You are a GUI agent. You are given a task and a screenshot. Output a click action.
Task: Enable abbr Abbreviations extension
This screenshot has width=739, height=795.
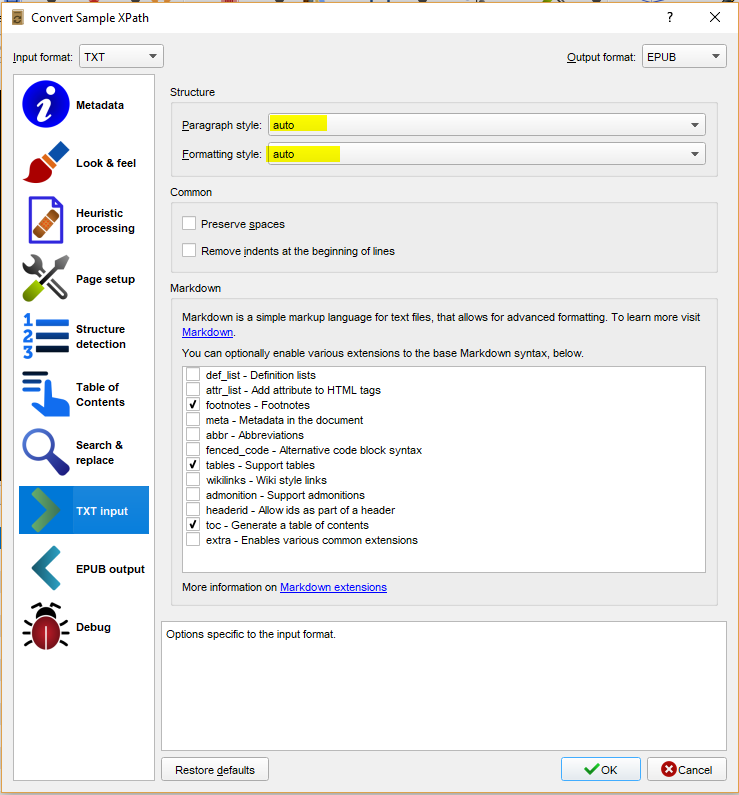[x=193, y=435]
